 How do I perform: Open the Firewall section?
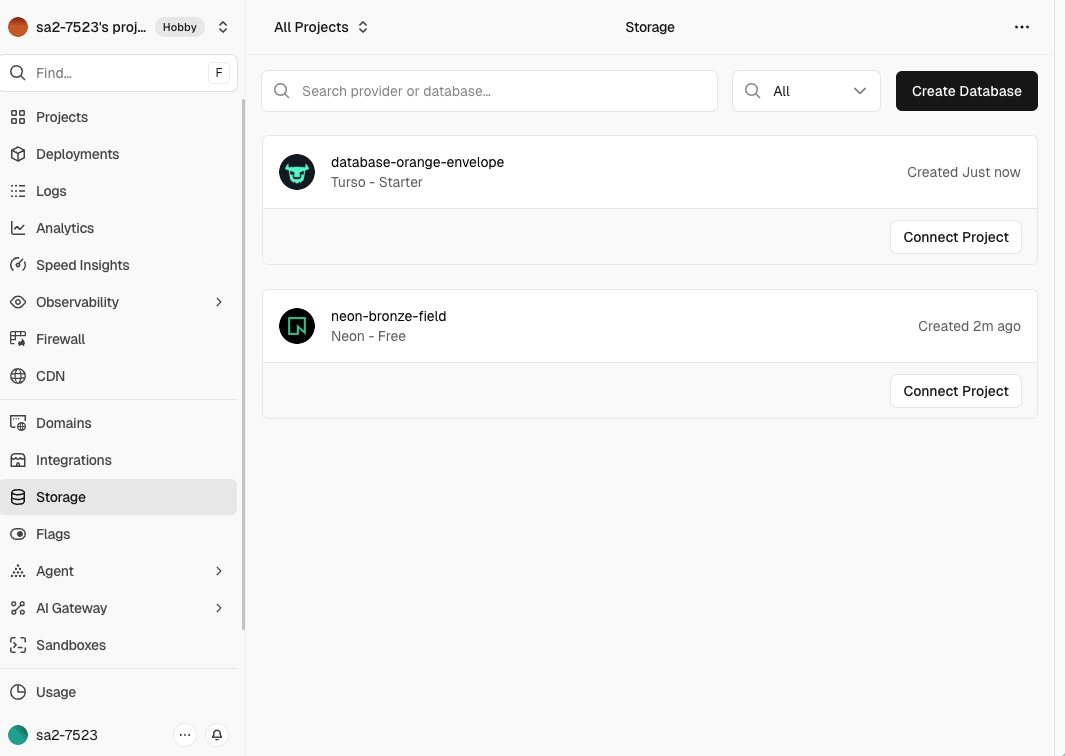click(x=60, y=339)
